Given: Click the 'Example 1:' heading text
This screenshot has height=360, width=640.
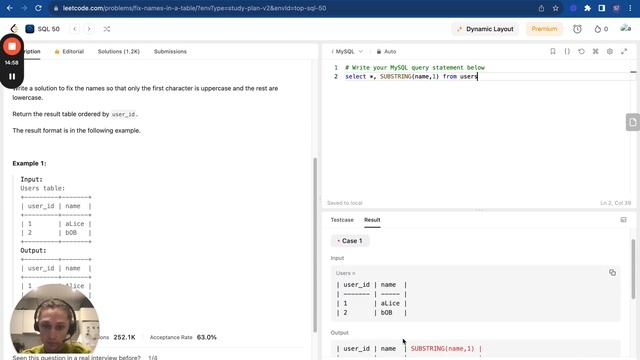Looking at the screenshot, I should [x=29, y=163].
